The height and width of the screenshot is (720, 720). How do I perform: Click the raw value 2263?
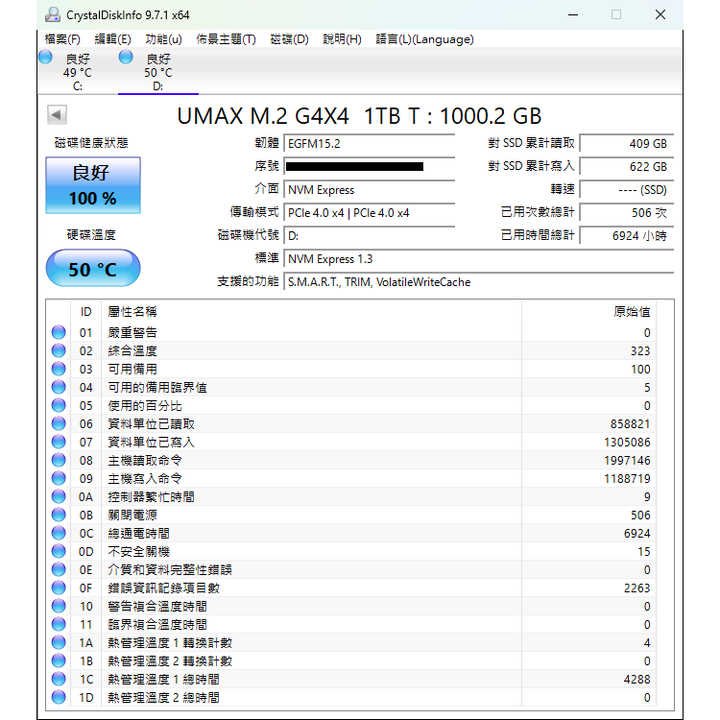pyautogui.click(x=637, y=588)
